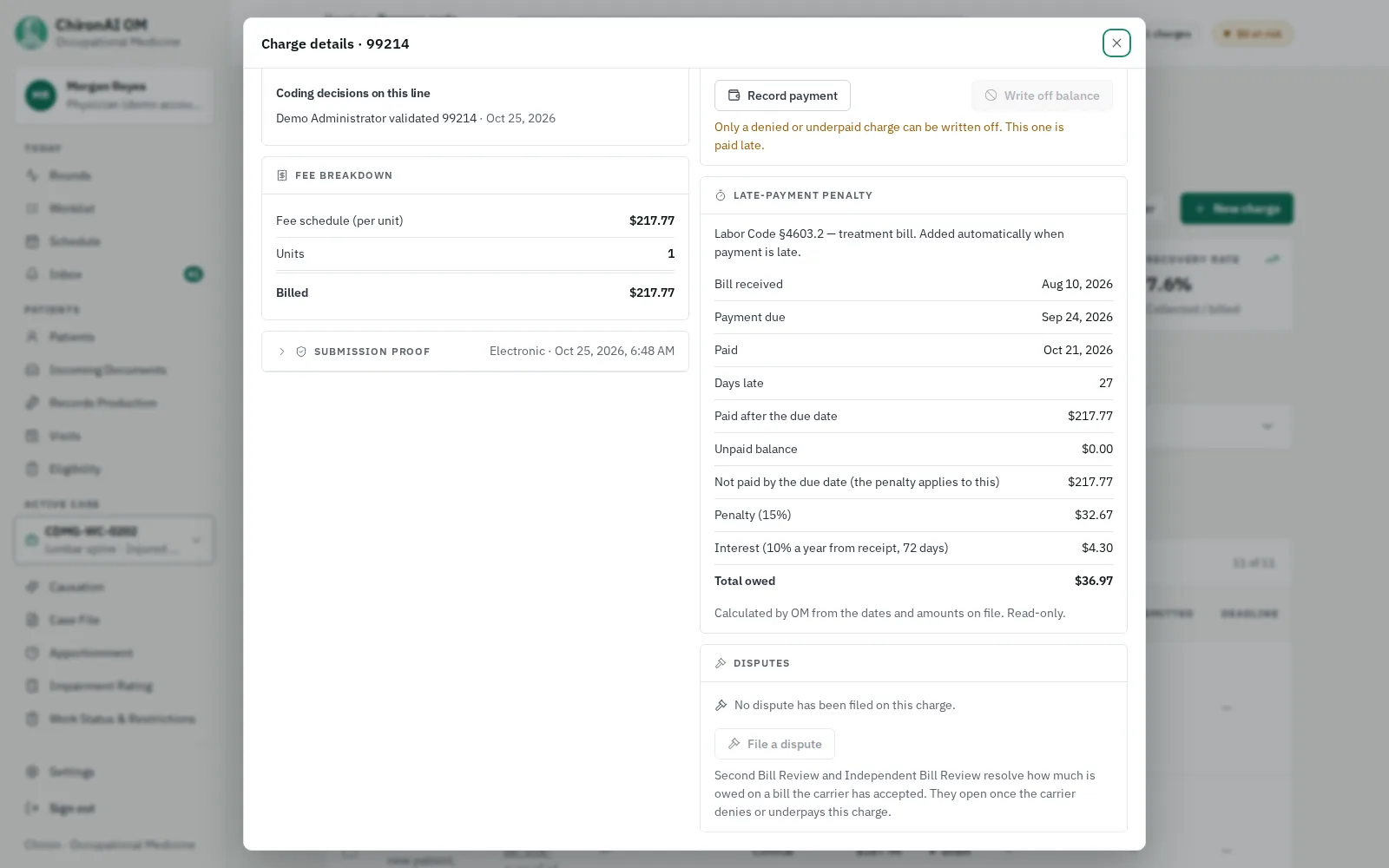Close the Charge details dialog
Image resolution: width=1389 pixels, height=868 pixels.
tap(1116, 43)
